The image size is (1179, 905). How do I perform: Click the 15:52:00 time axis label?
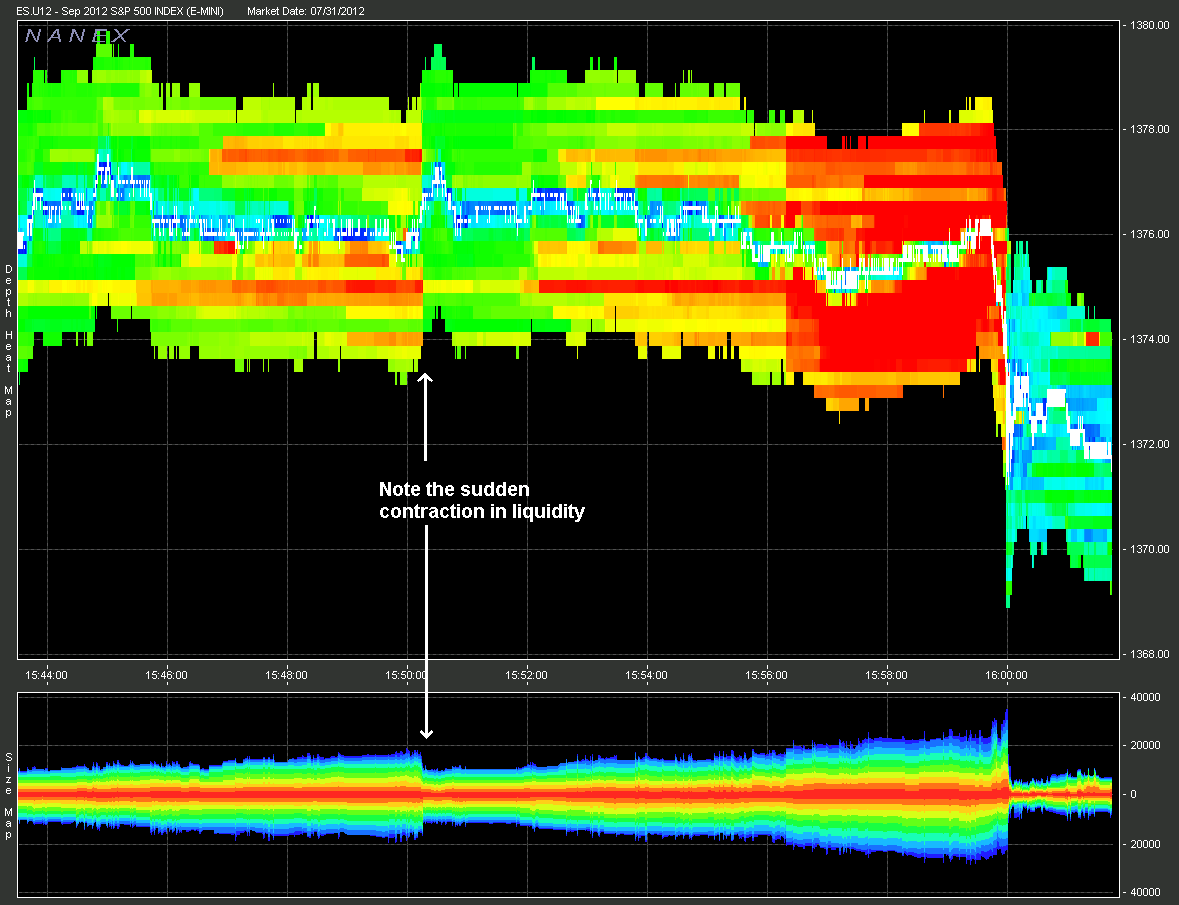526,675
